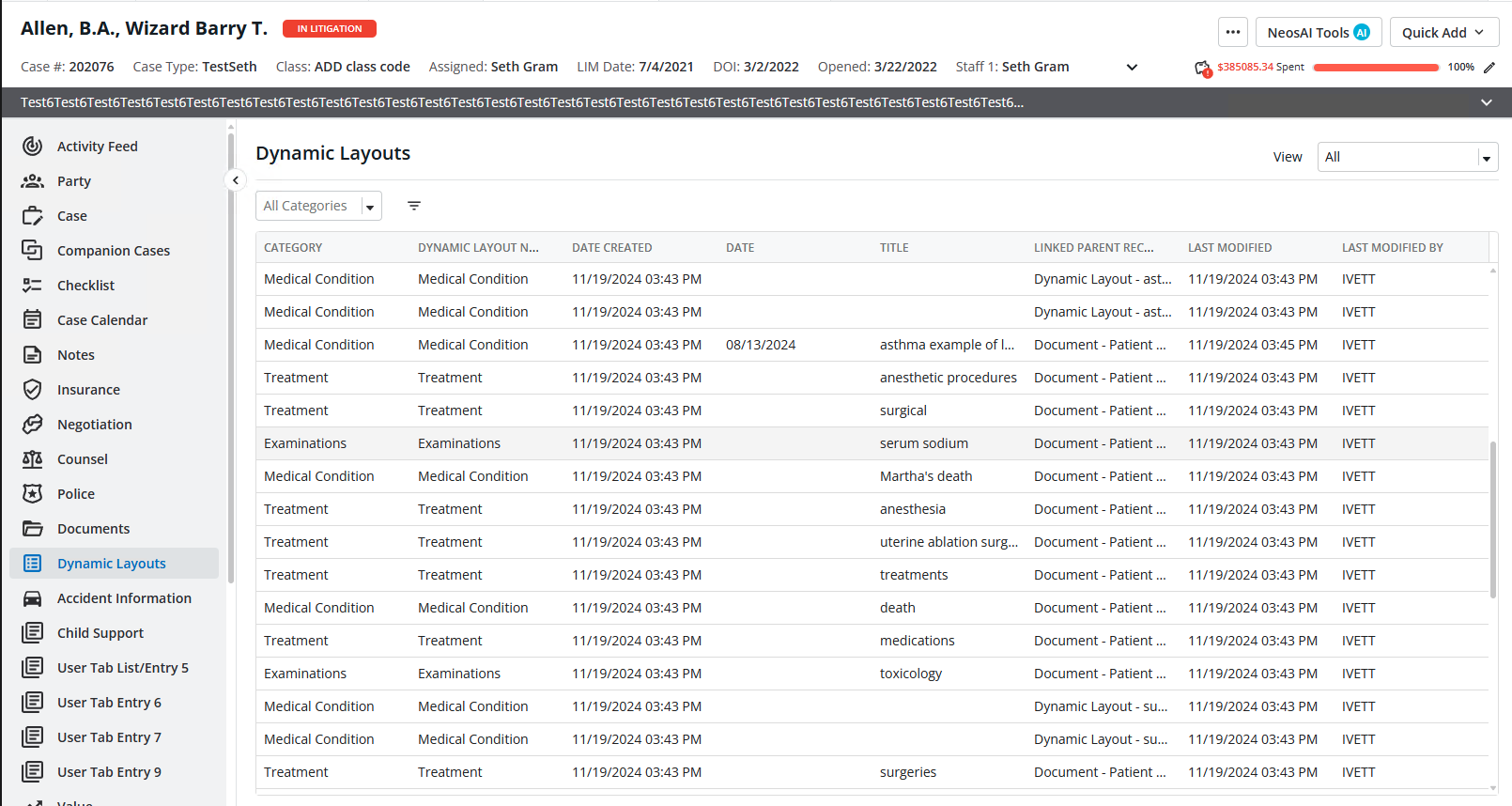Sort by the CATEGORY column header

coord(293,247)
